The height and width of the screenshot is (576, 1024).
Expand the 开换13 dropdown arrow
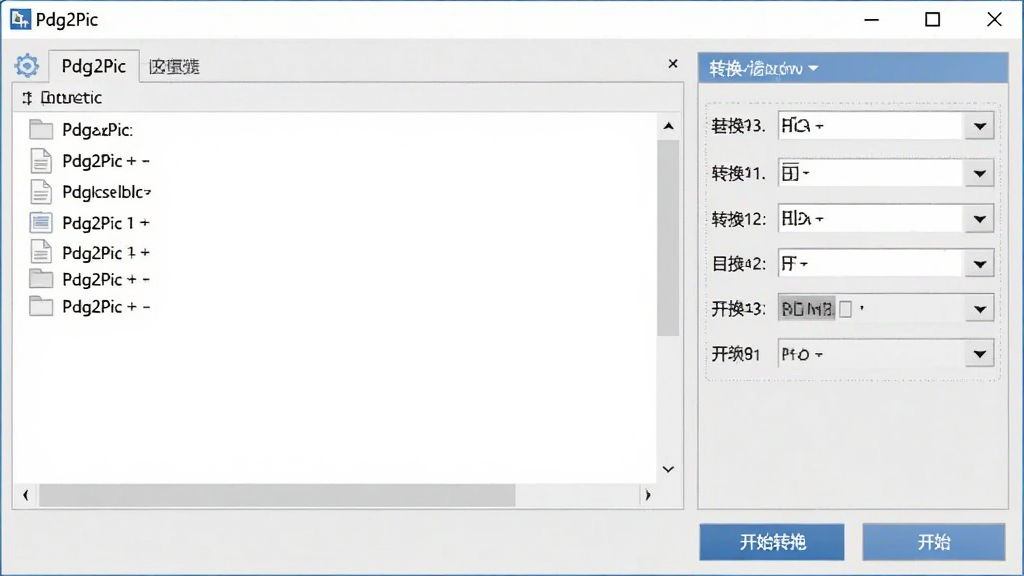pyautogui.click(x=980, y=309)
